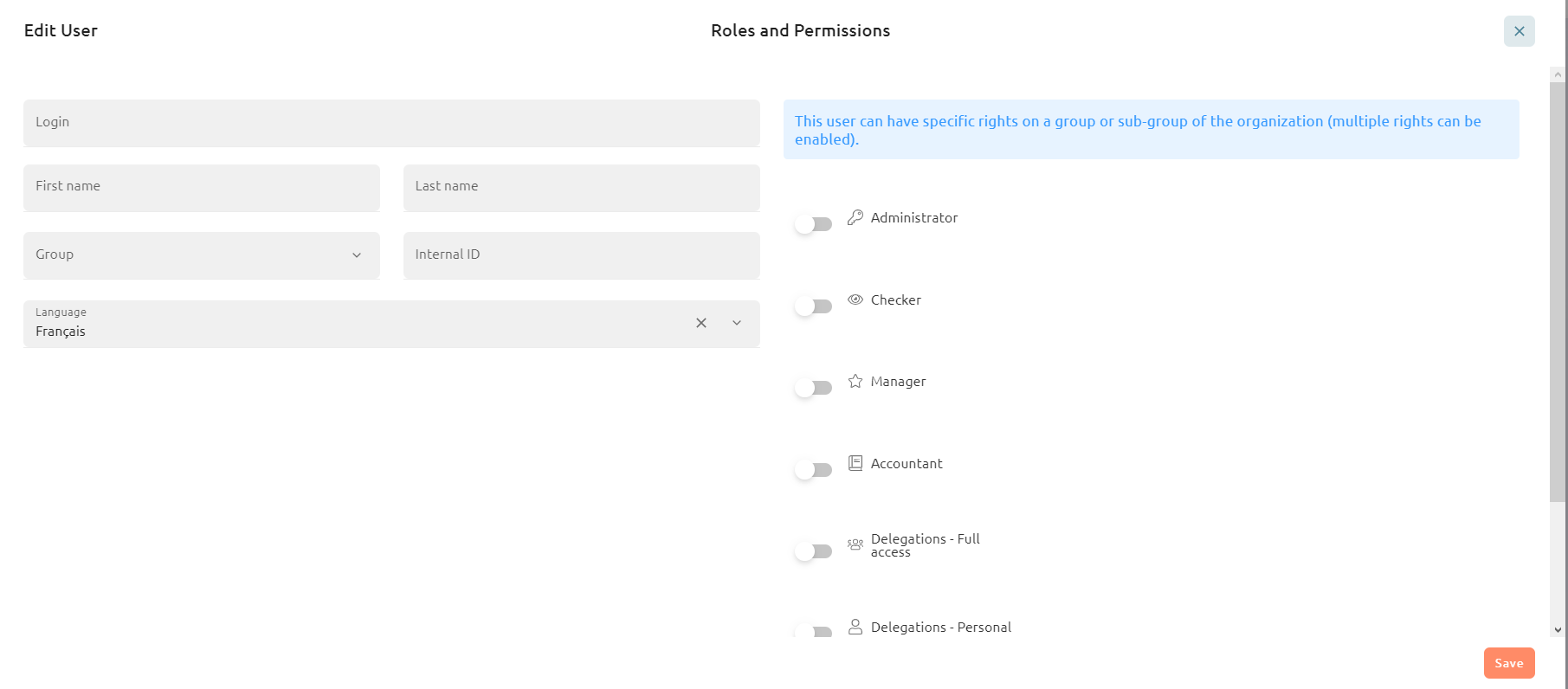1568x689 pixels.
Task: Click the ledger icon beside Accountant
Action: (x=855, y=463)
